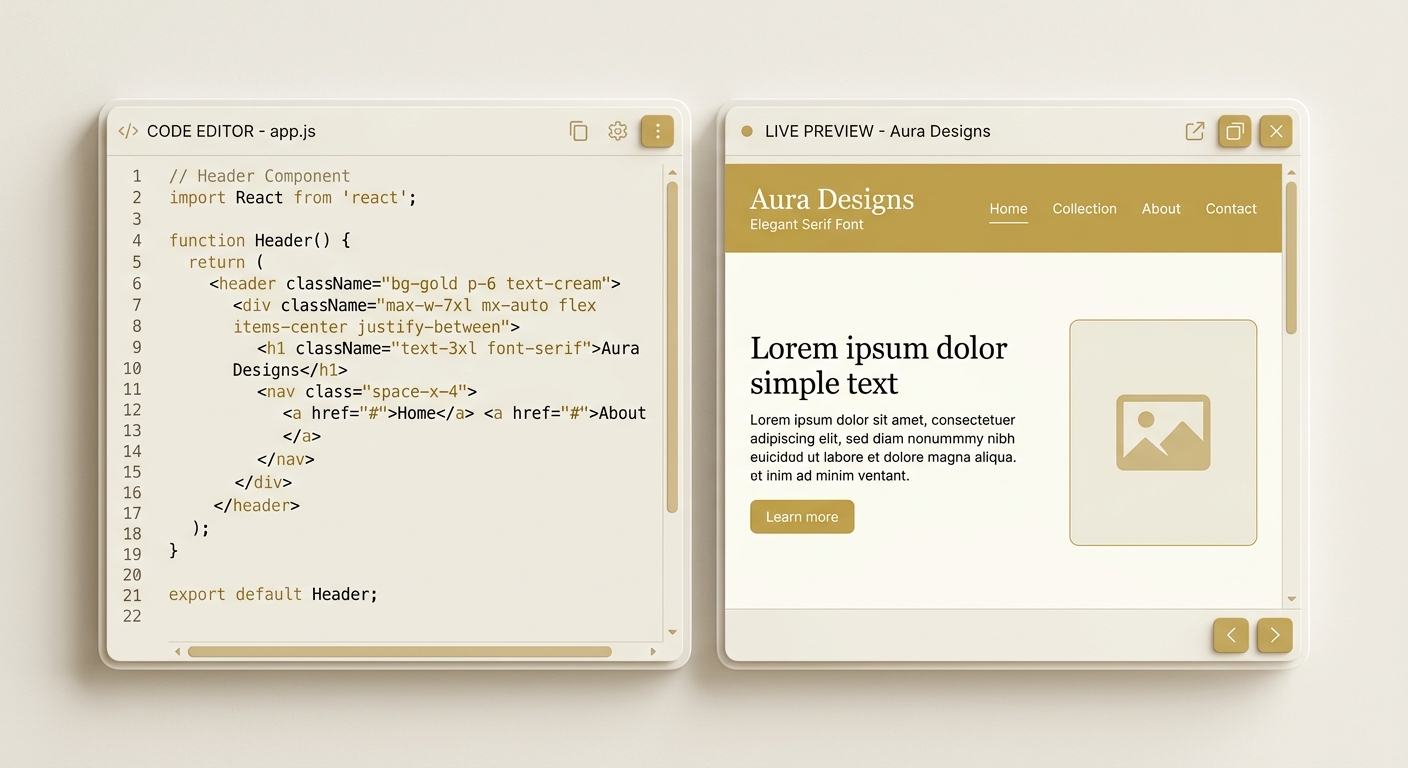The height and width of the screenshot is (768, 1408).
Task: Click the duplicate window icon in Live Preview
Action: click(1234, 131)
